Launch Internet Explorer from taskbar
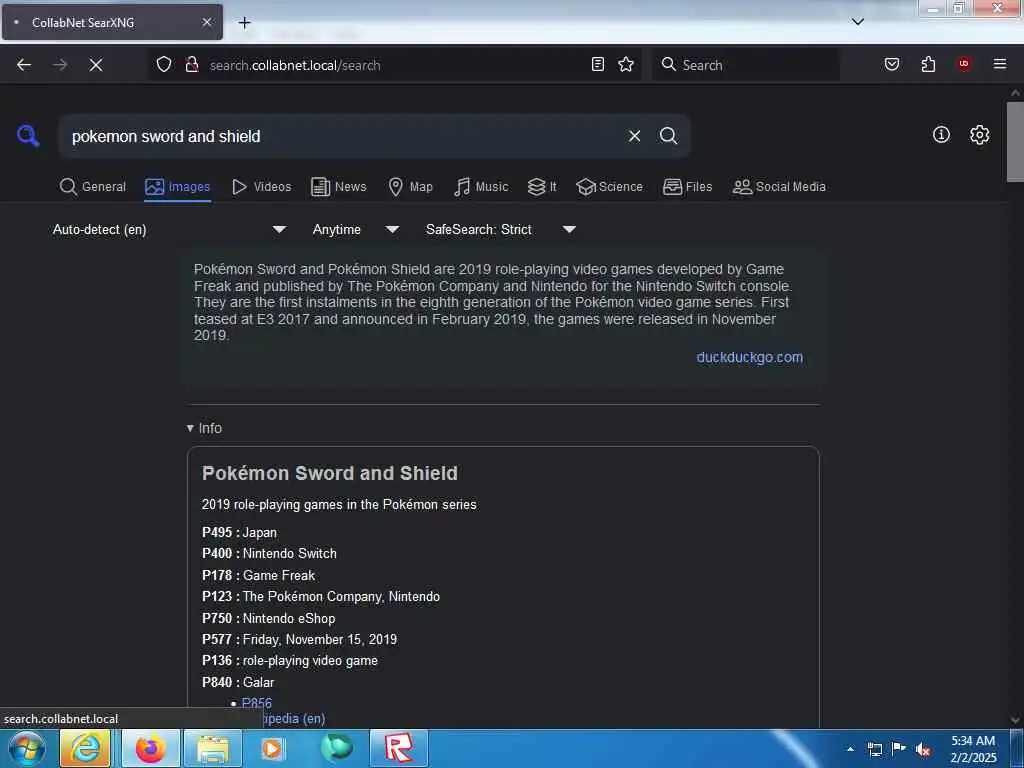 (86, 748)
